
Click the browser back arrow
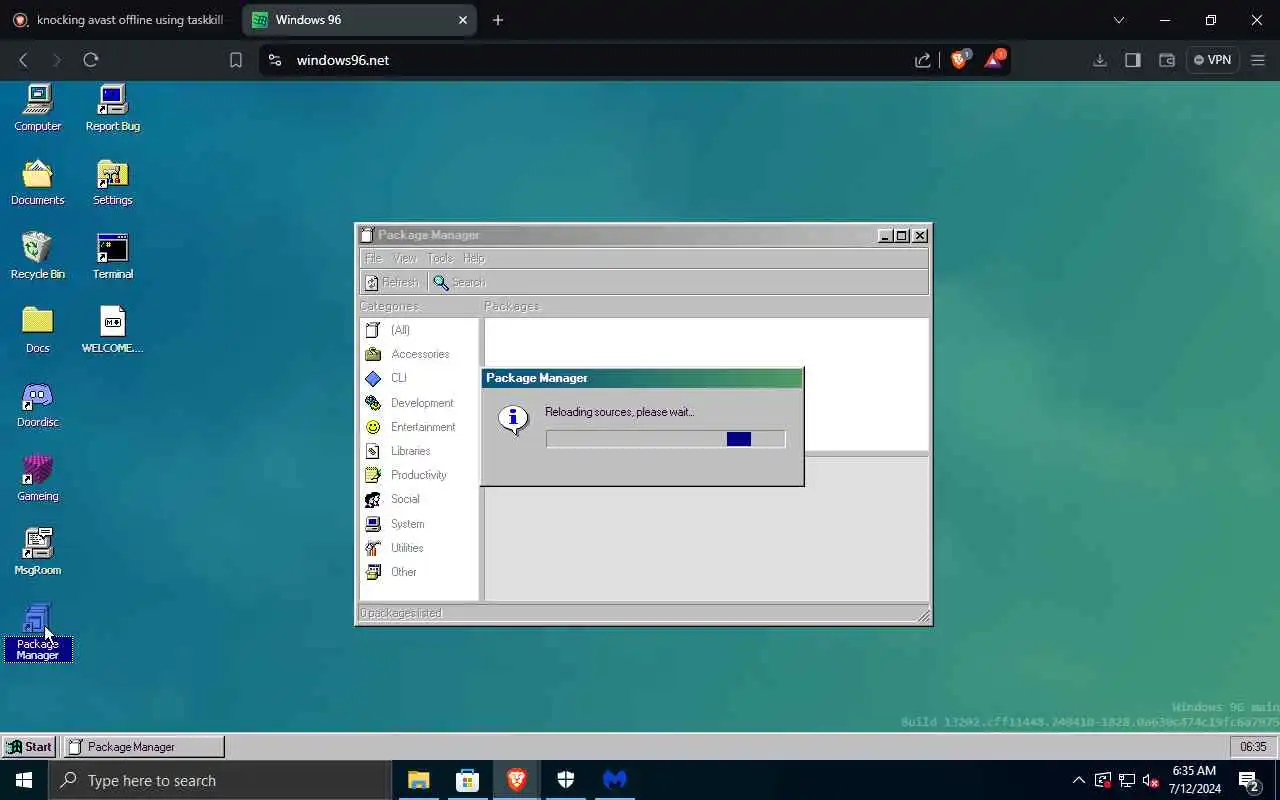pos(23,60)
